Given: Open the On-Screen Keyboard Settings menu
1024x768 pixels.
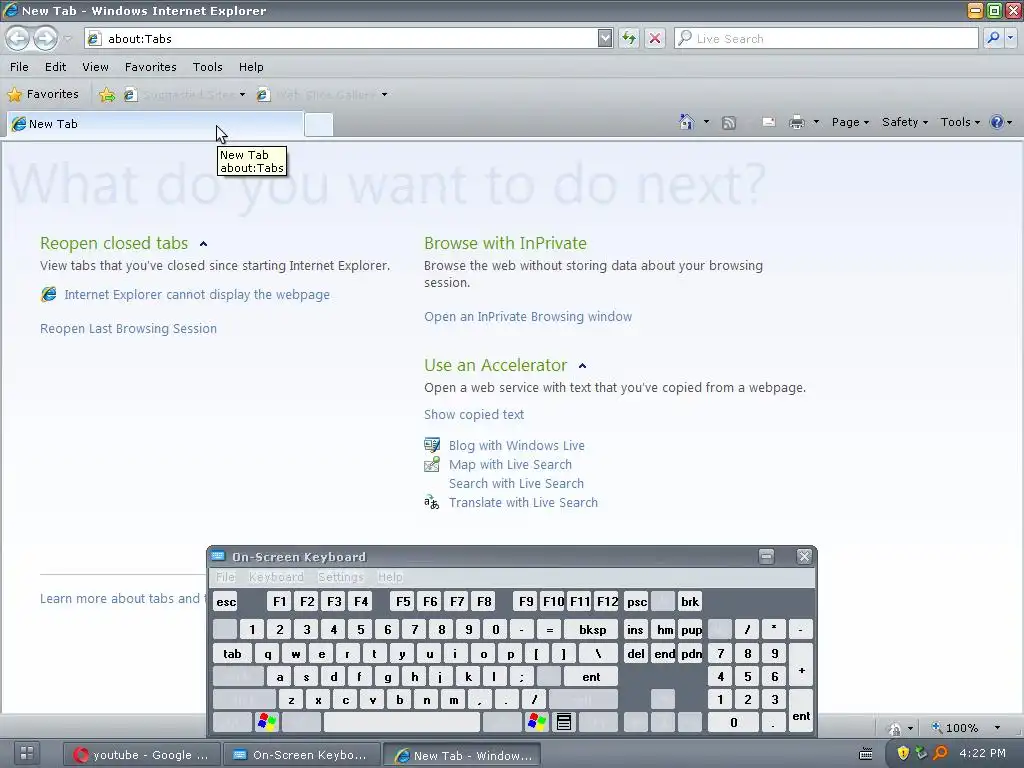Looking at the screenshot, I should point(340,577).
